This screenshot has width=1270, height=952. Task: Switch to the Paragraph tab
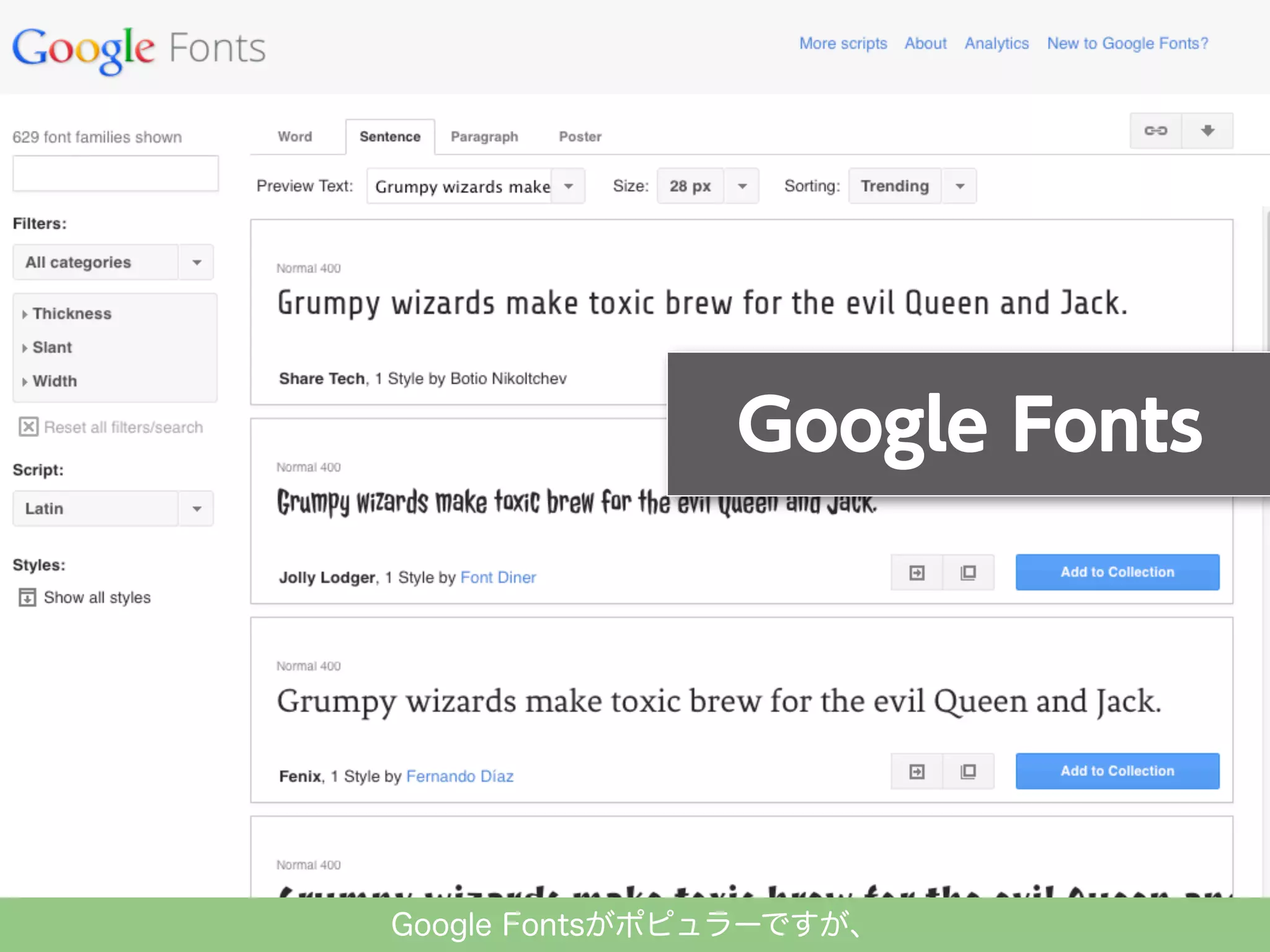click(x=484, y=136)
